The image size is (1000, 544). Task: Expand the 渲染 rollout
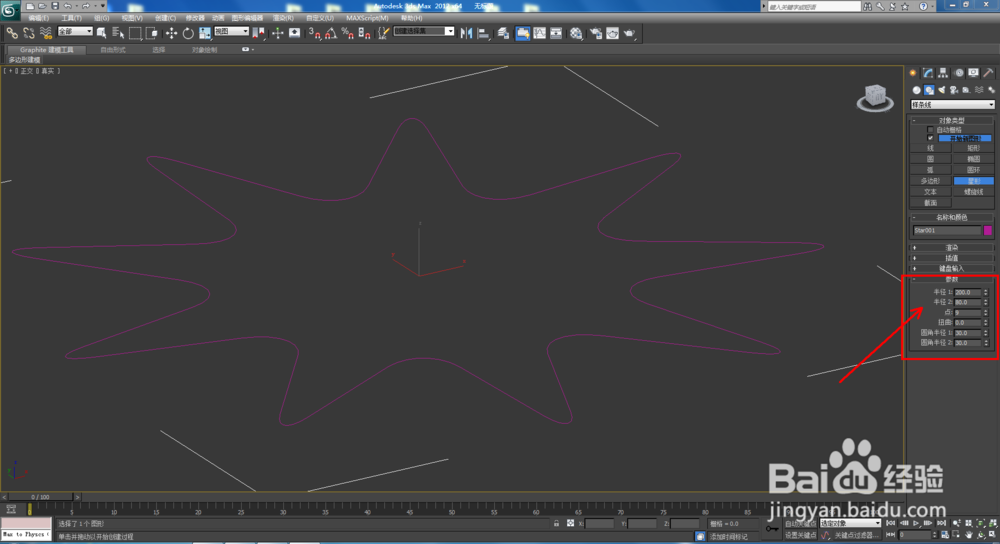[952, 247]
